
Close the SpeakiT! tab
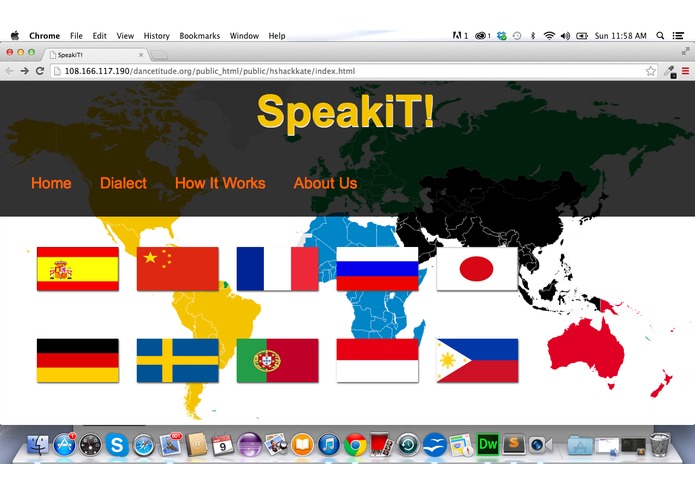141,55
